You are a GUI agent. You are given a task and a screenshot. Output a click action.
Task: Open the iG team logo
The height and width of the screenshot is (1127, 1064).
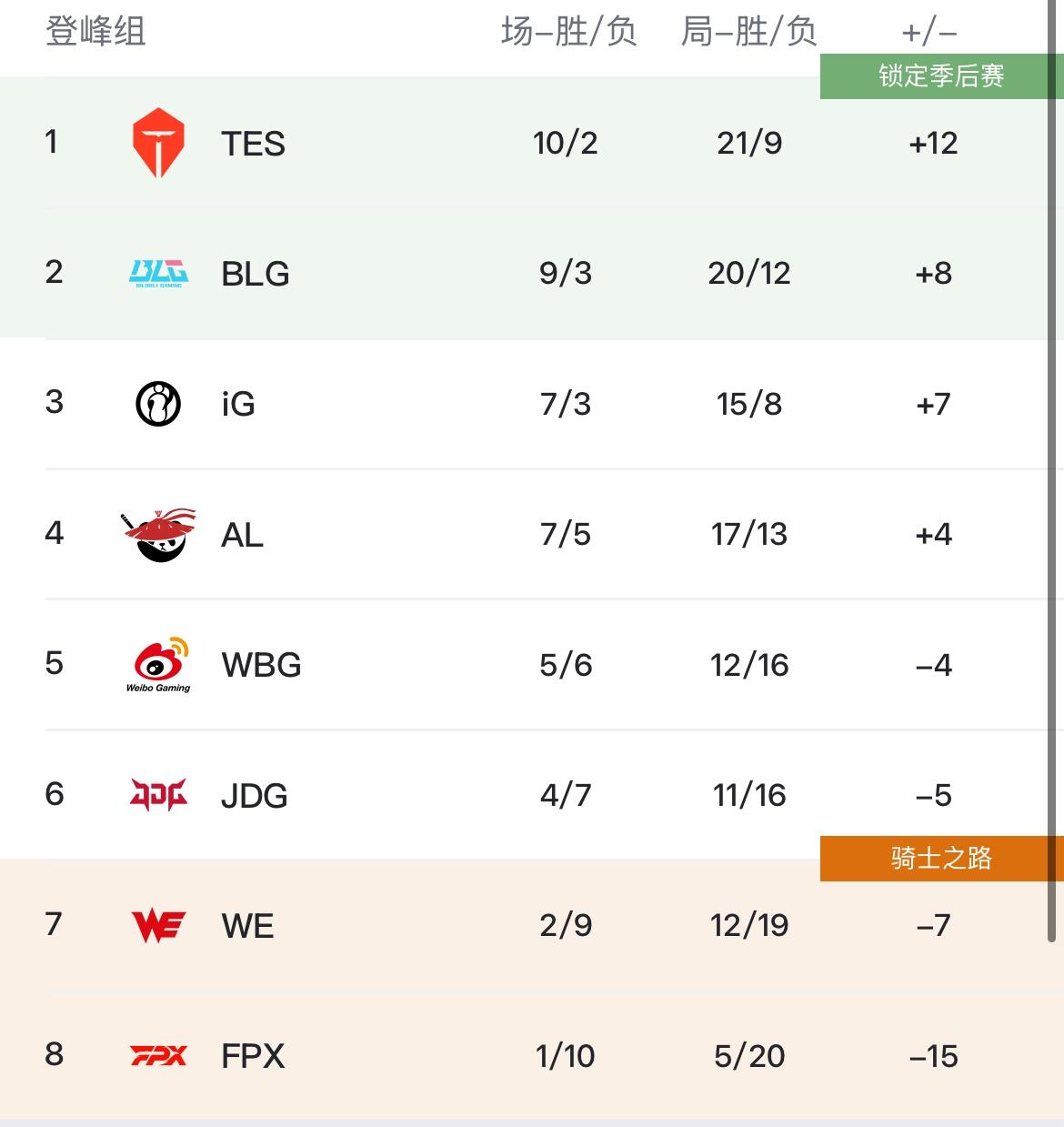tap(158, 404)
